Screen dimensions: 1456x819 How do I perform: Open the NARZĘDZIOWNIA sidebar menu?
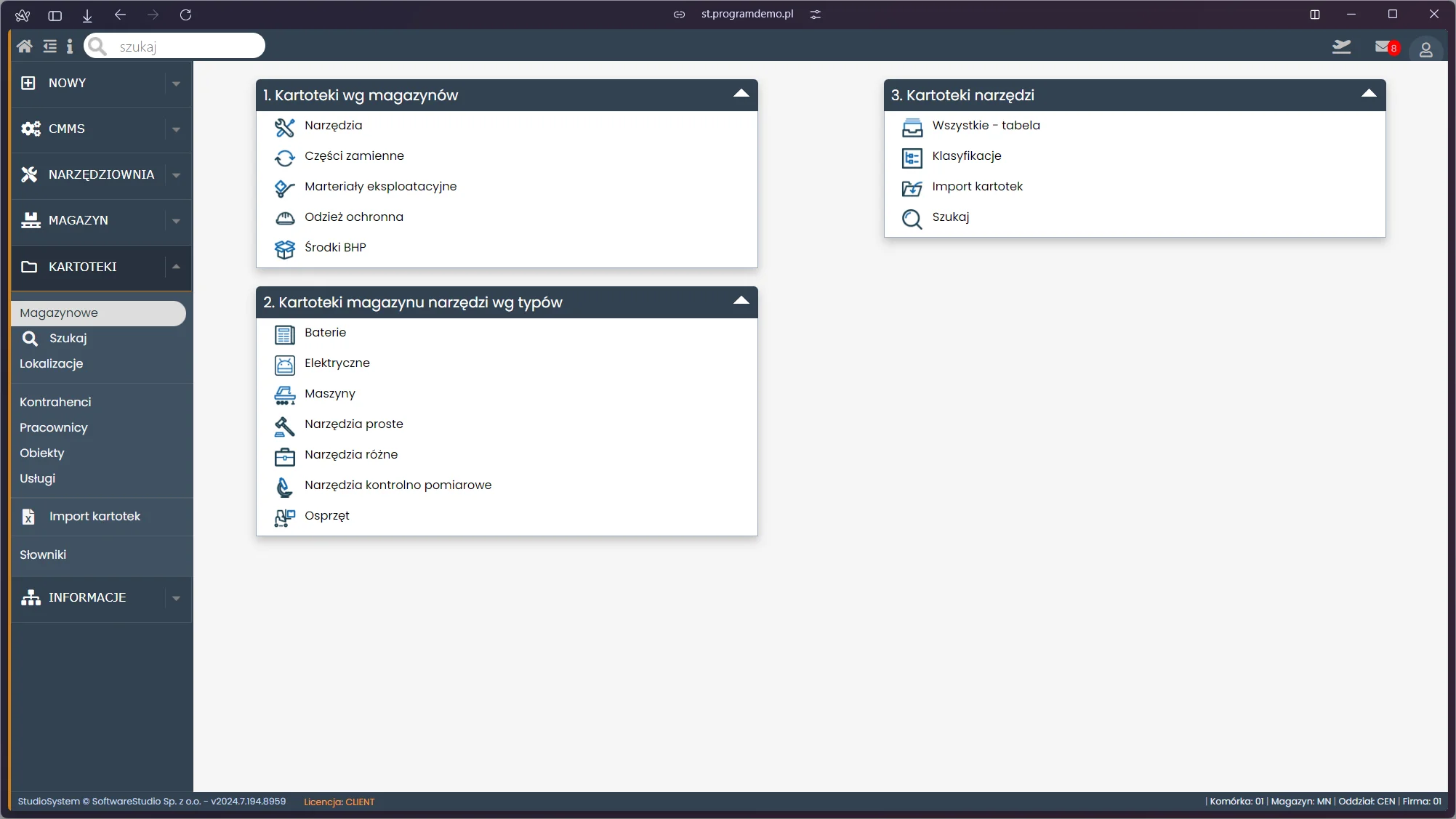click(101, 175)
